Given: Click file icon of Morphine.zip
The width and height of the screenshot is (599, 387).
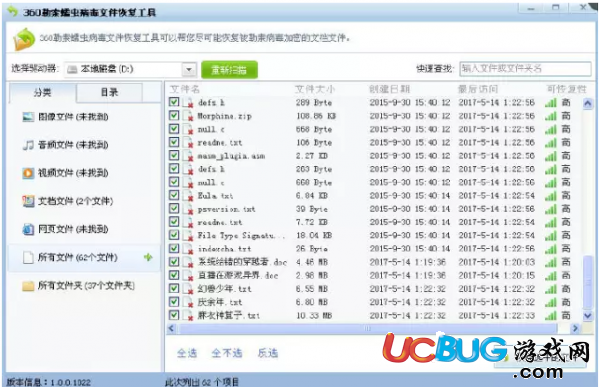Looking at the screenshot, I should tap(188, 116).
